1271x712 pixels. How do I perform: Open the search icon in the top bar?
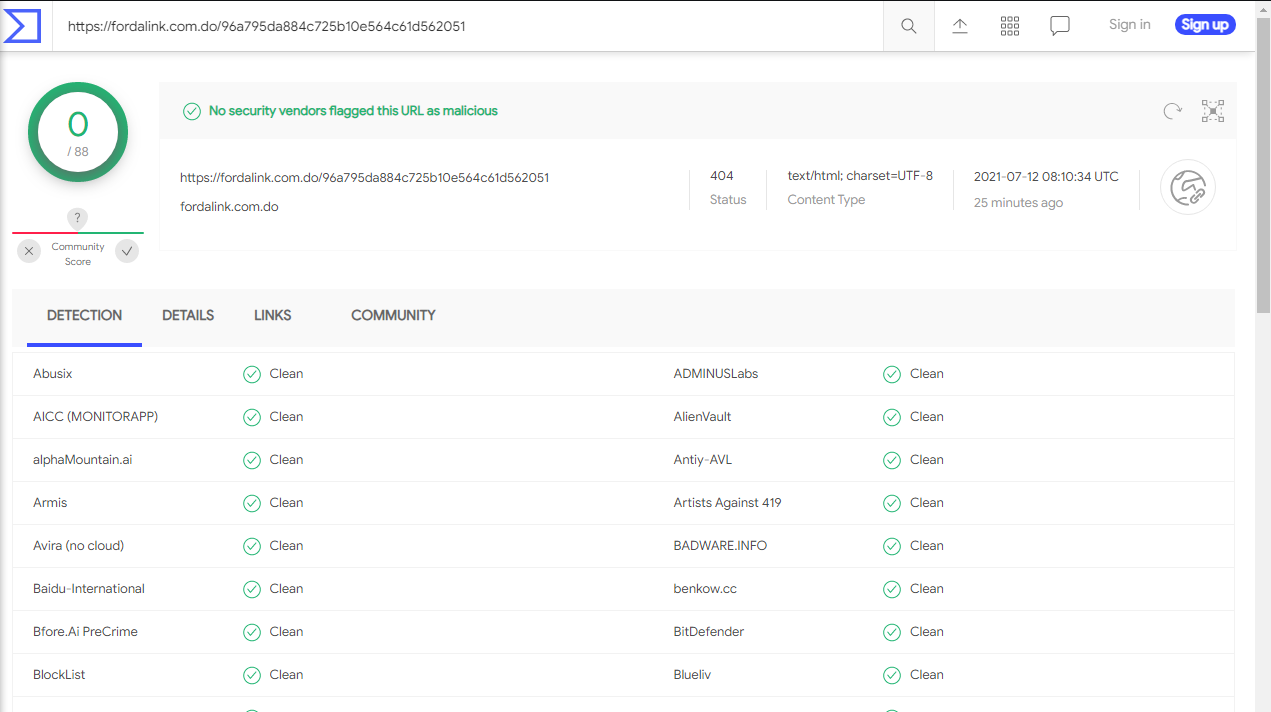point(908,26)
